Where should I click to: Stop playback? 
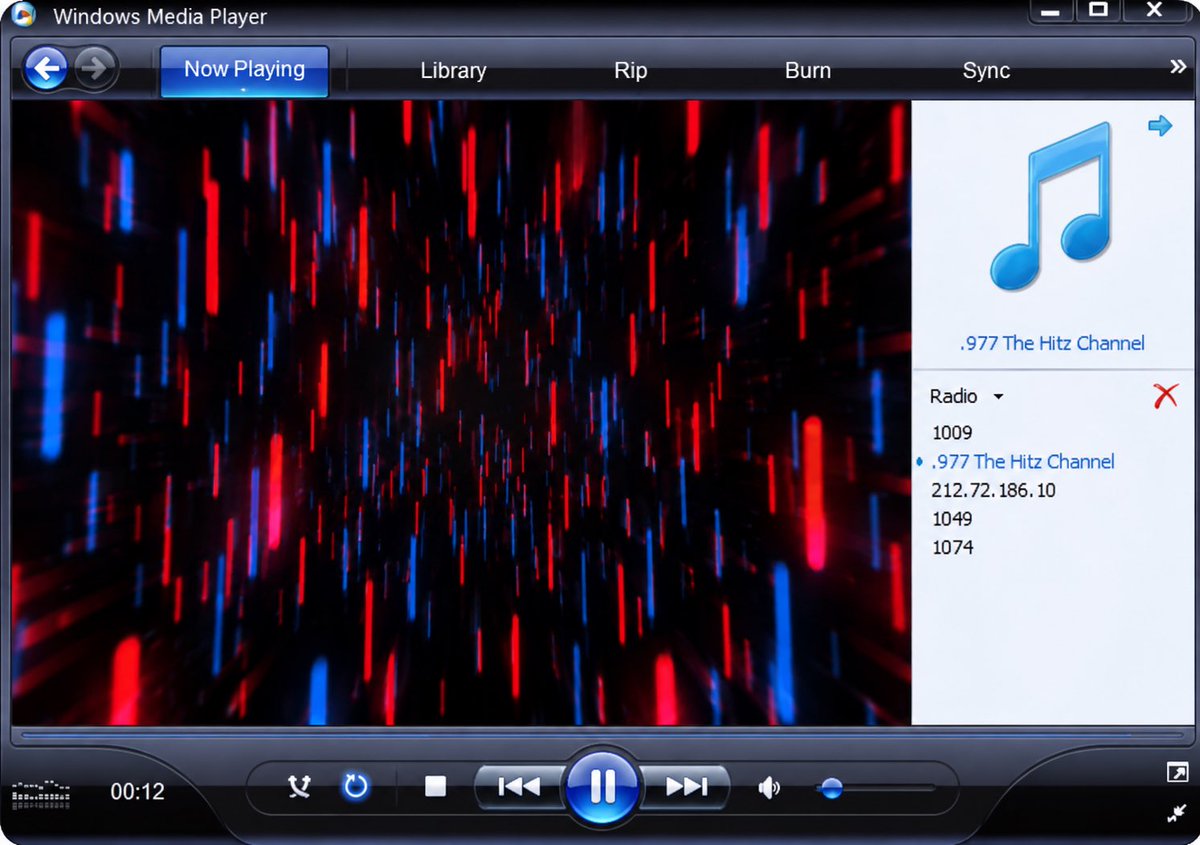[x=435, y=787]
